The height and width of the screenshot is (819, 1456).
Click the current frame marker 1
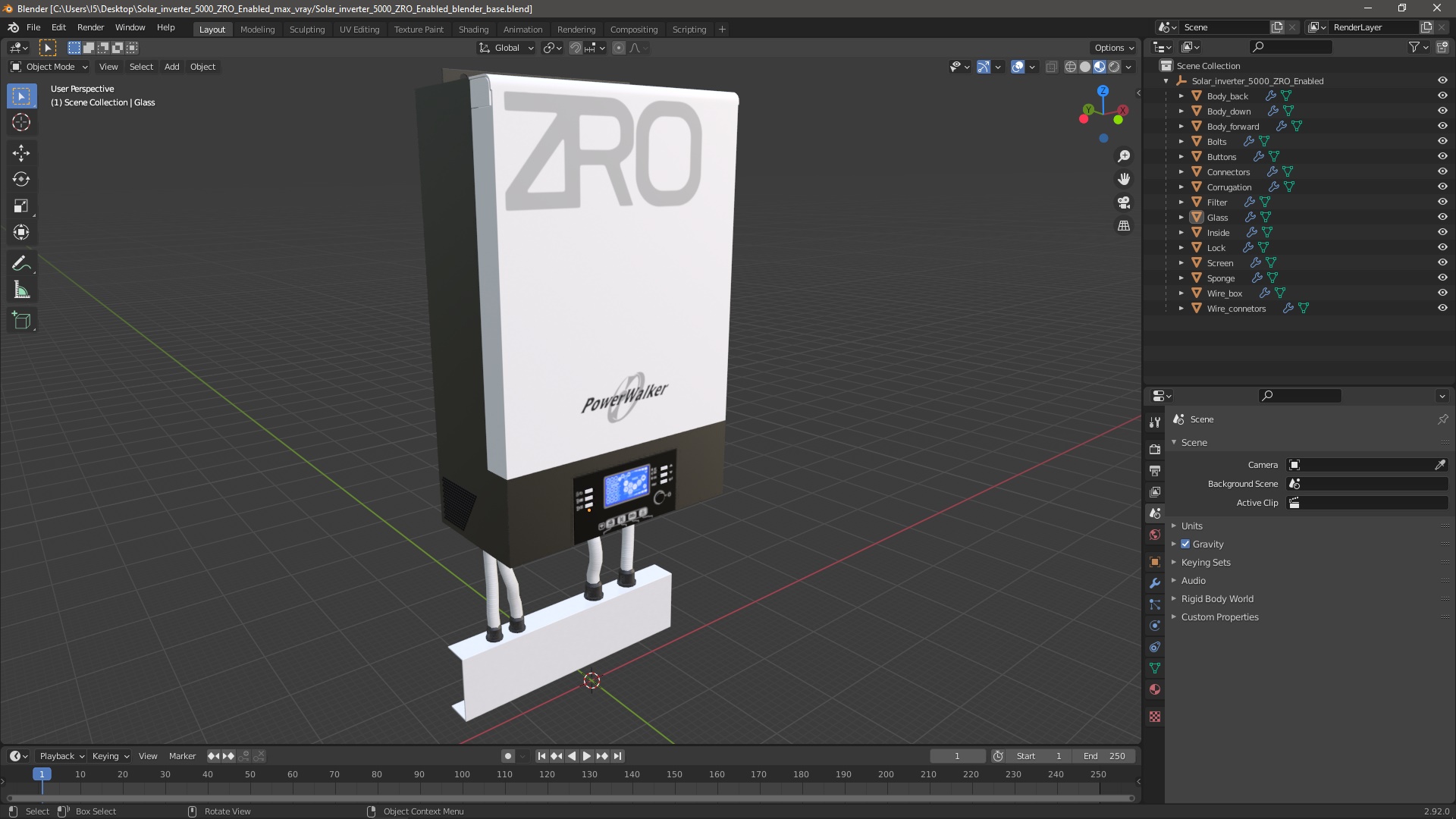(42, 774)
